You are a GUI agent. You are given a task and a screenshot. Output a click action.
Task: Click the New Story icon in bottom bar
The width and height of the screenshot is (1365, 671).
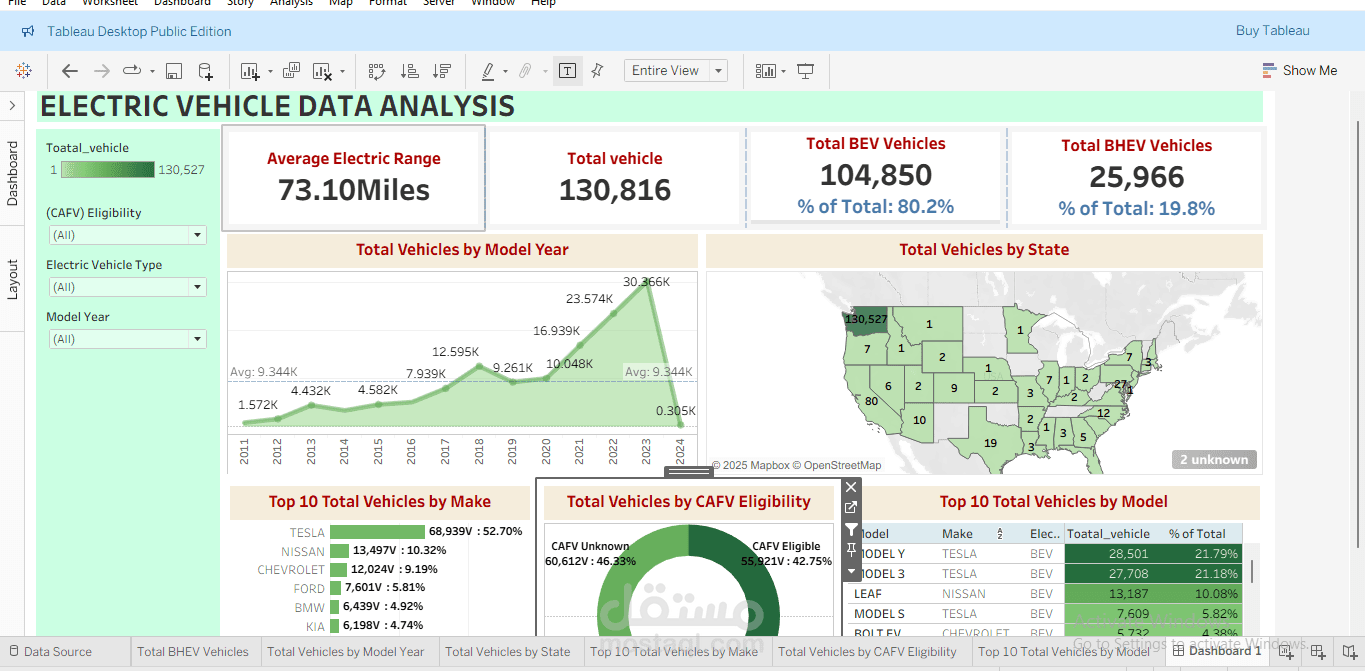pyautogui.click(x=1349, y=652)
